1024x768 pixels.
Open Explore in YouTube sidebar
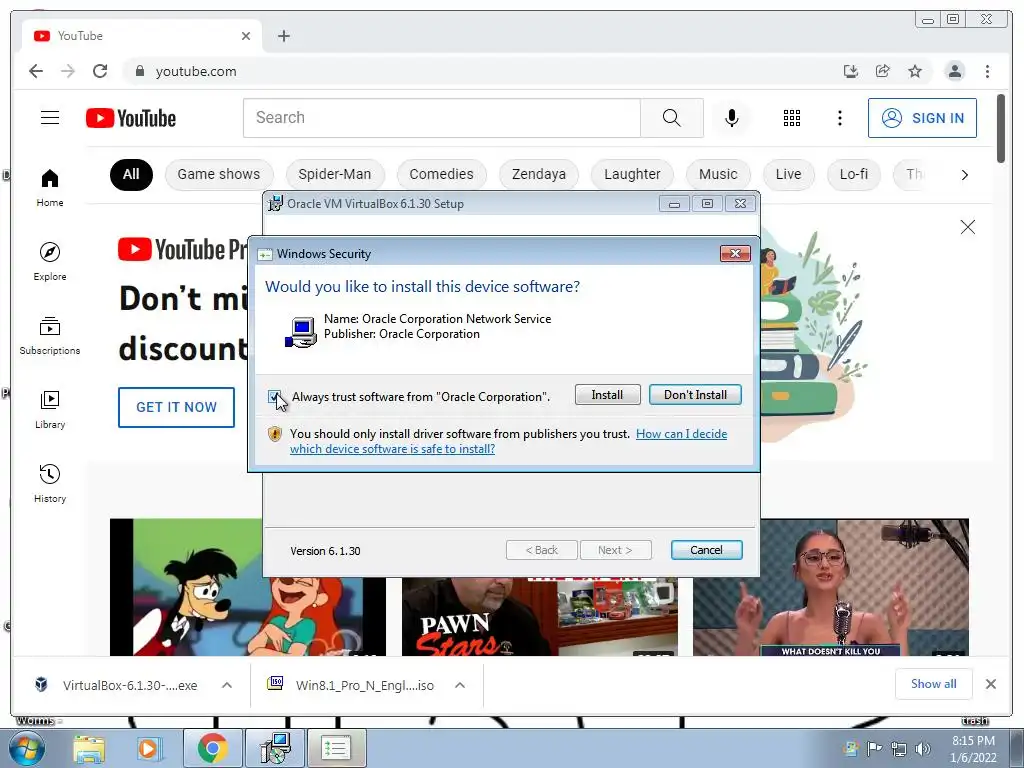coord(50,261)
